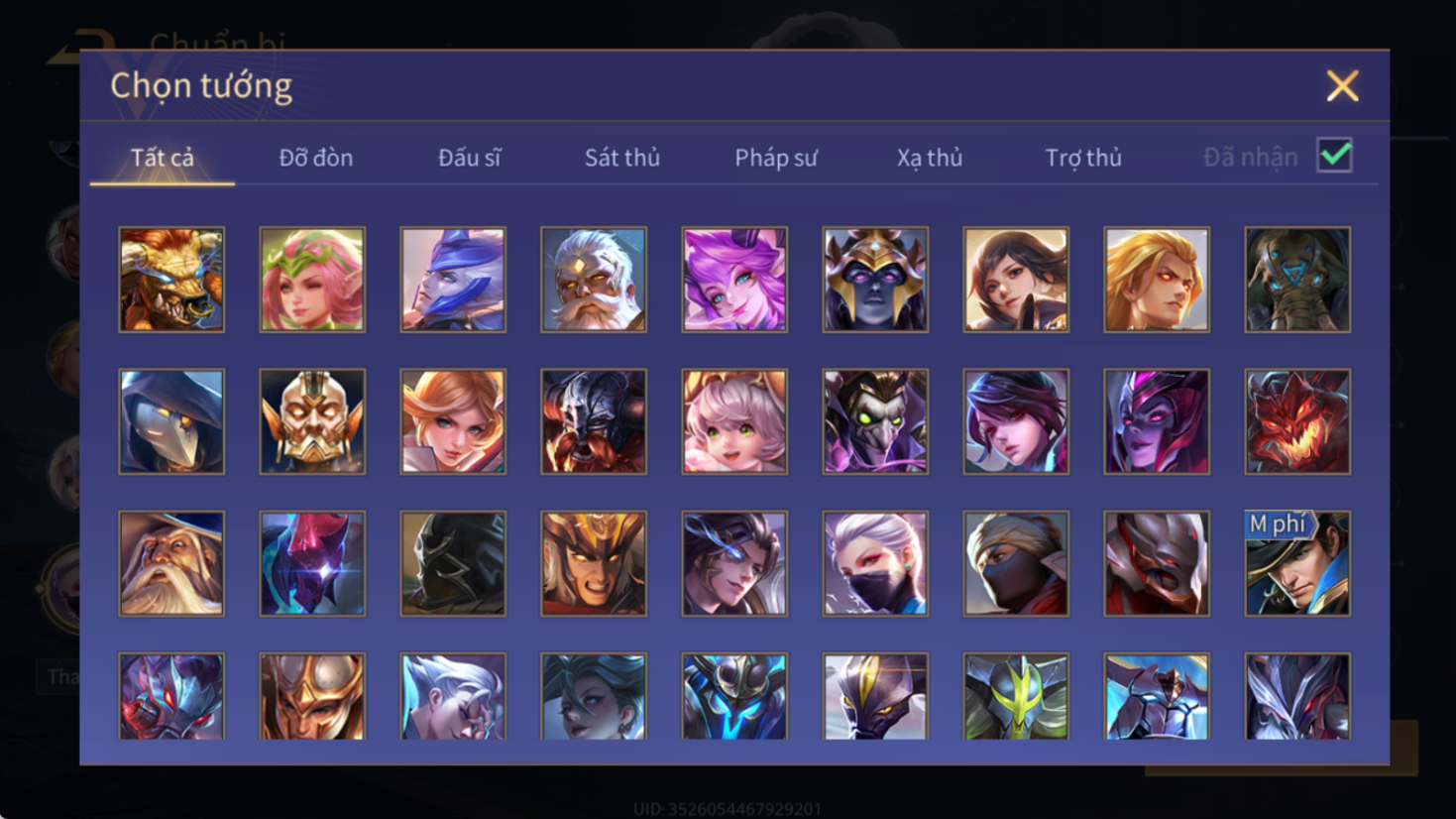Image resolution: width=1456 pixels, height=819 pixels.
Task: Toggle the Đã nhận checkbox
Action: pos(1334,156)
